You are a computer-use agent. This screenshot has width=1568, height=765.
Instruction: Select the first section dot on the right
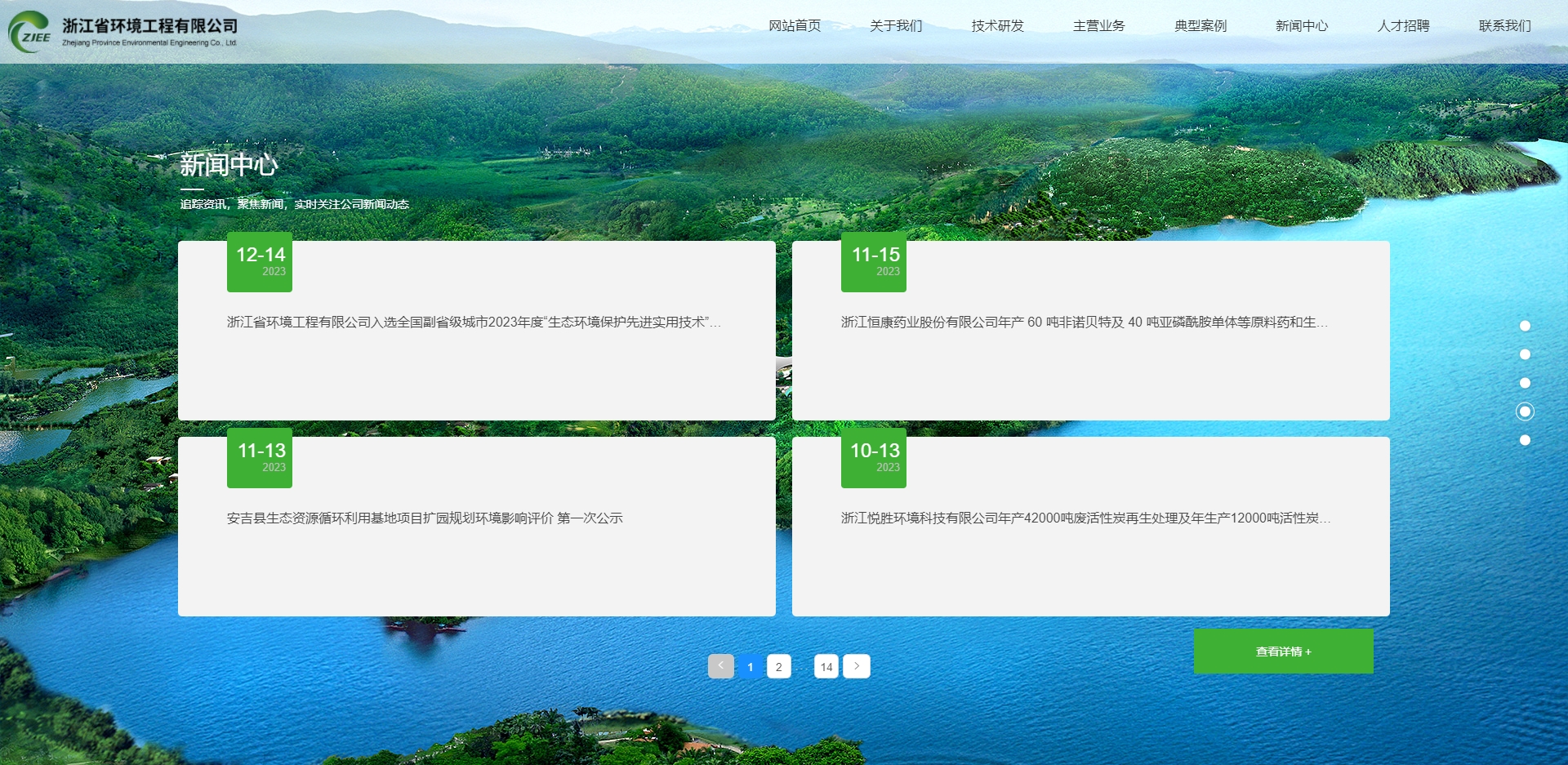(1525, 326)
